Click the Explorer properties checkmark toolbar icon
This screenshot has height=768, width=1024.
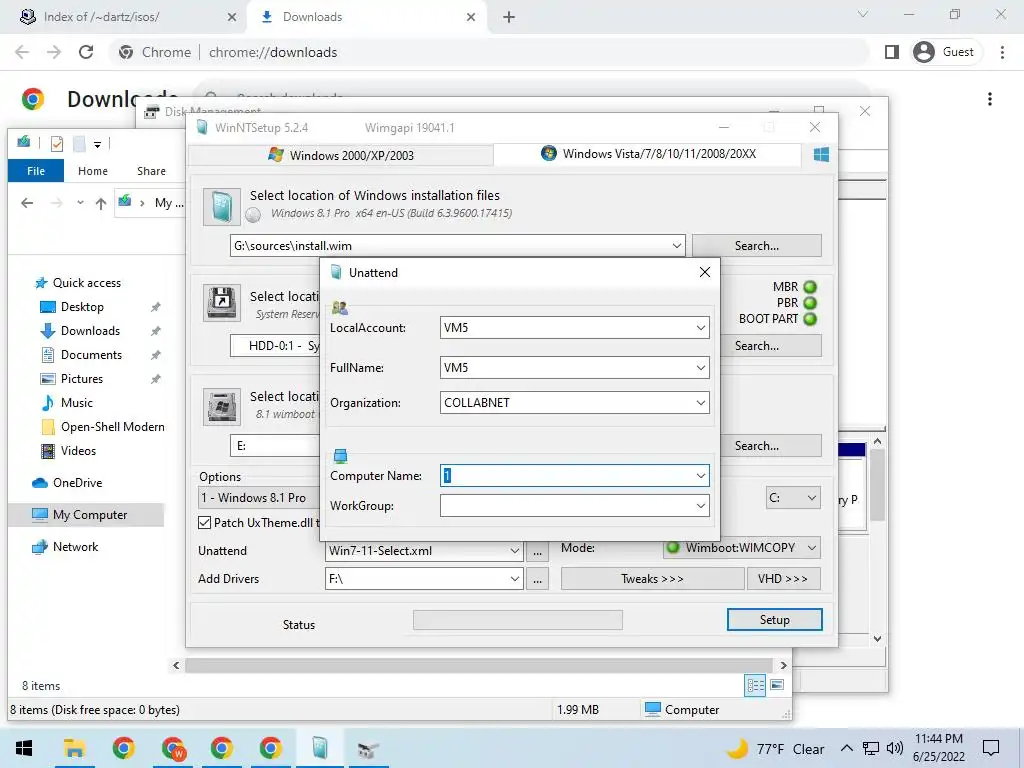tap(57, 143)
